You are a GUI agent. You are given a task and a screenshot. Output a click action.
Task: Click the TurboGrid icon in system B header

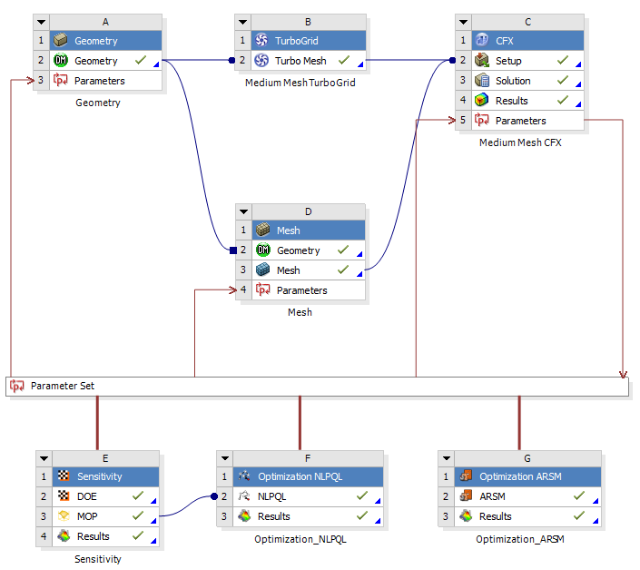261,41
